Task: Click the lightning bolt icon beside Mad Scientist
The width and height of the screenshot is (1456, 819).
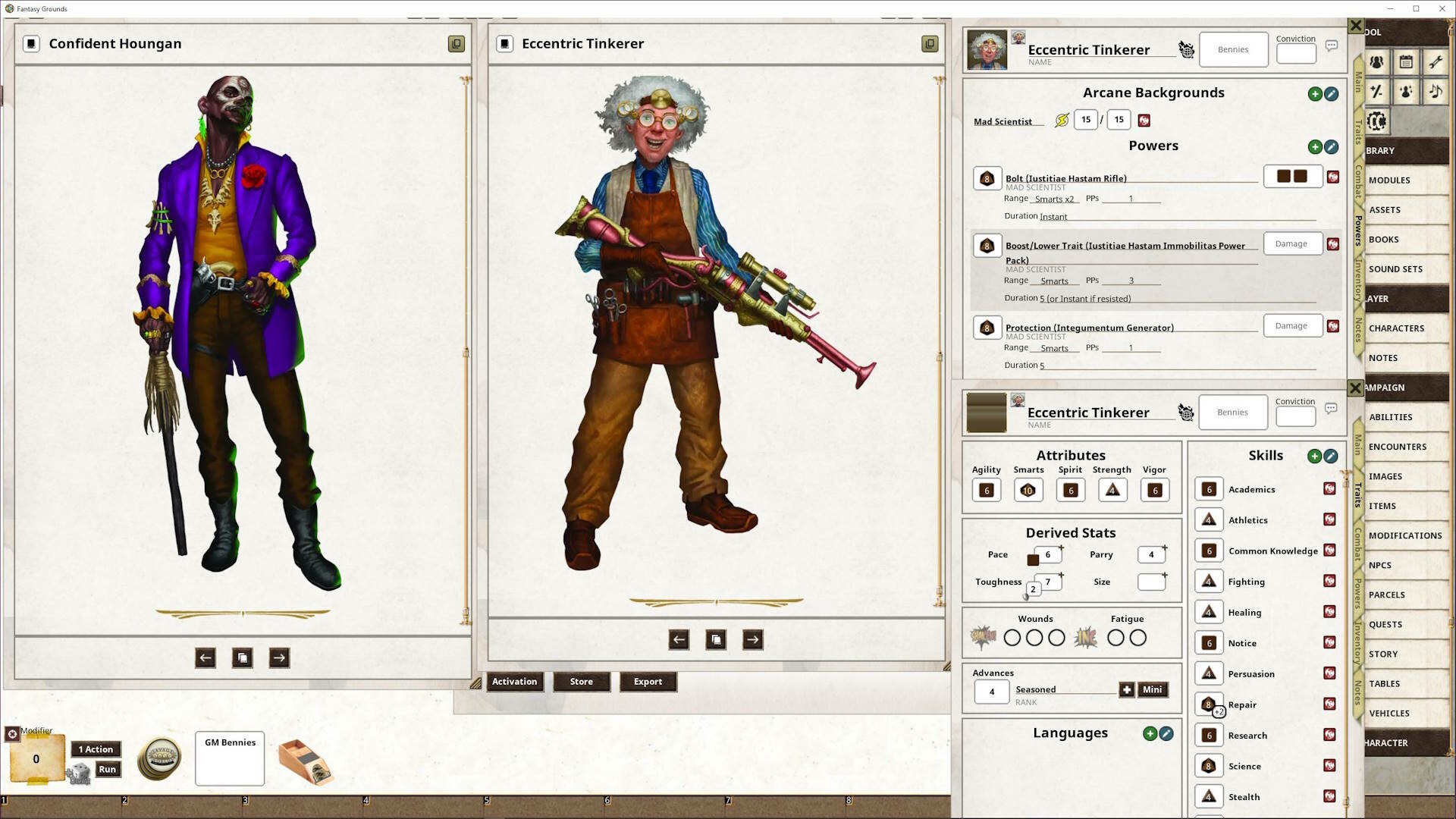Action: click(x=1061, y=118)
